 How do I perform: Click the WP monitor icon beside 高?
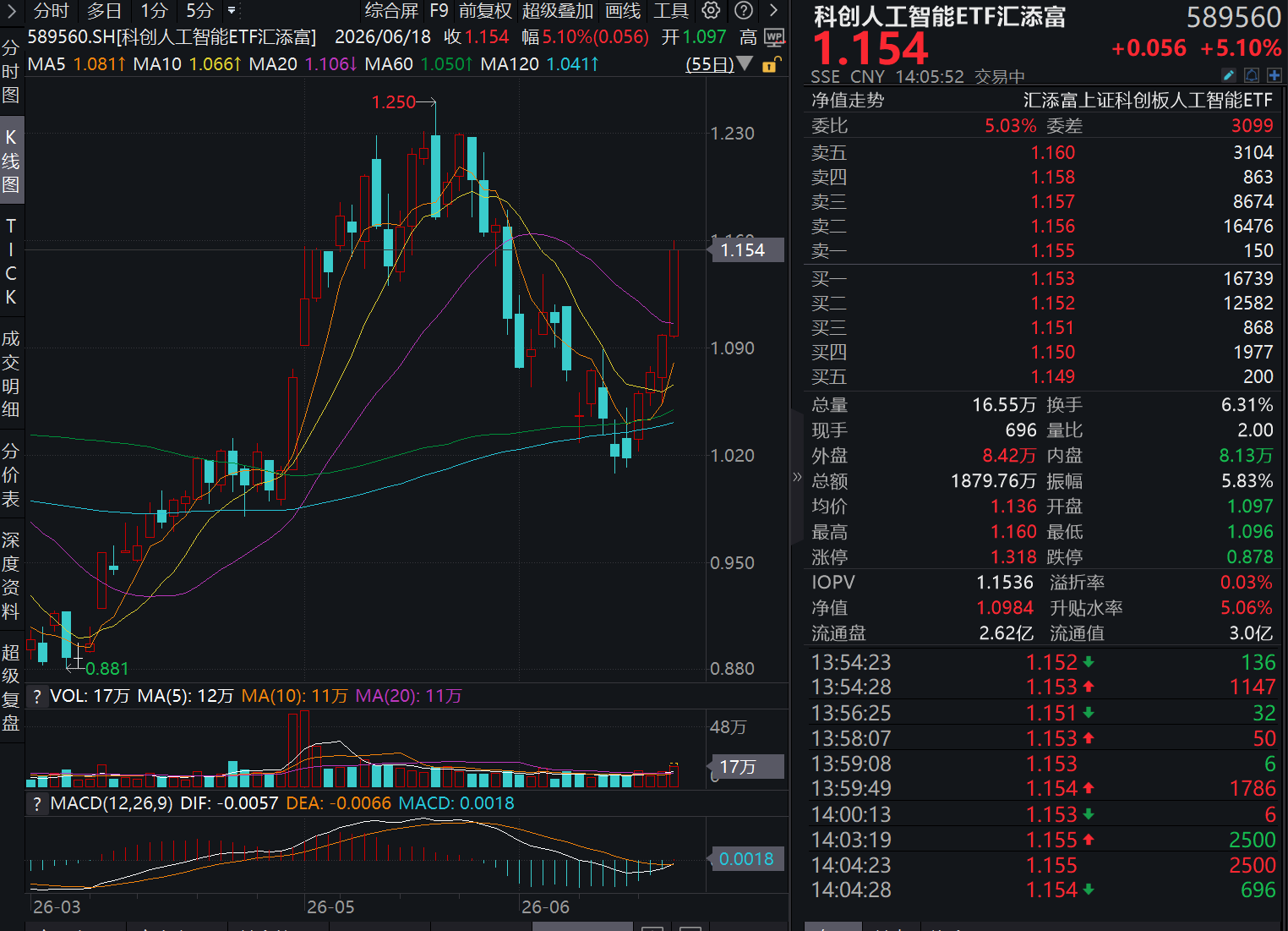pyautogui.click(x=774, y=37)
